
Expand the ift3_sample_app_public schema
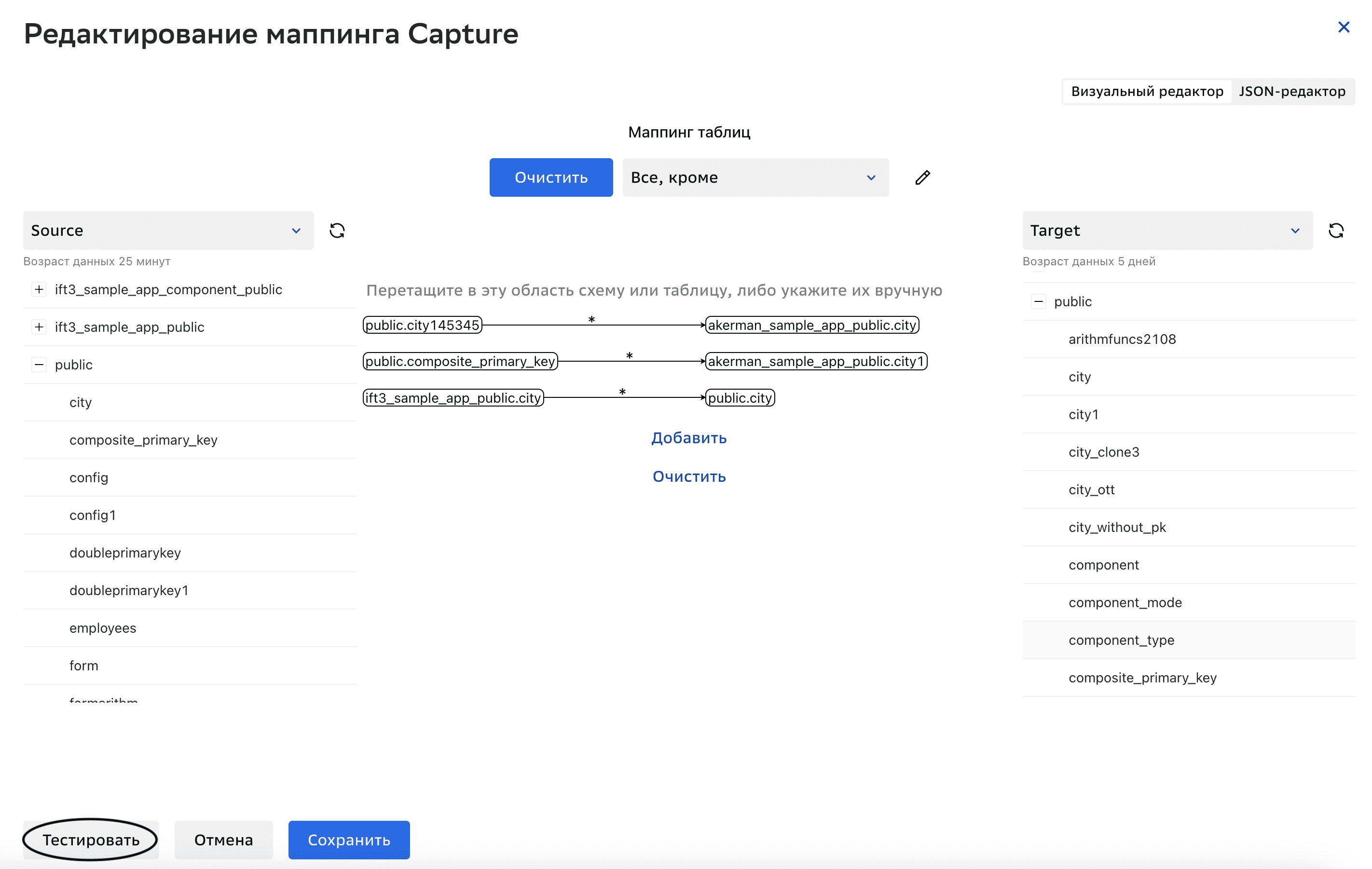(x=39, y=327)
